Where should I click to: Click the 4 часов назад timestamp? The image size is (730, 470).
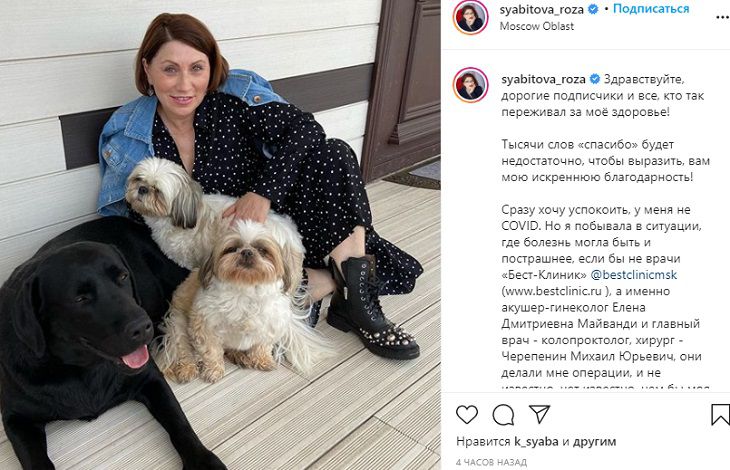491,463
